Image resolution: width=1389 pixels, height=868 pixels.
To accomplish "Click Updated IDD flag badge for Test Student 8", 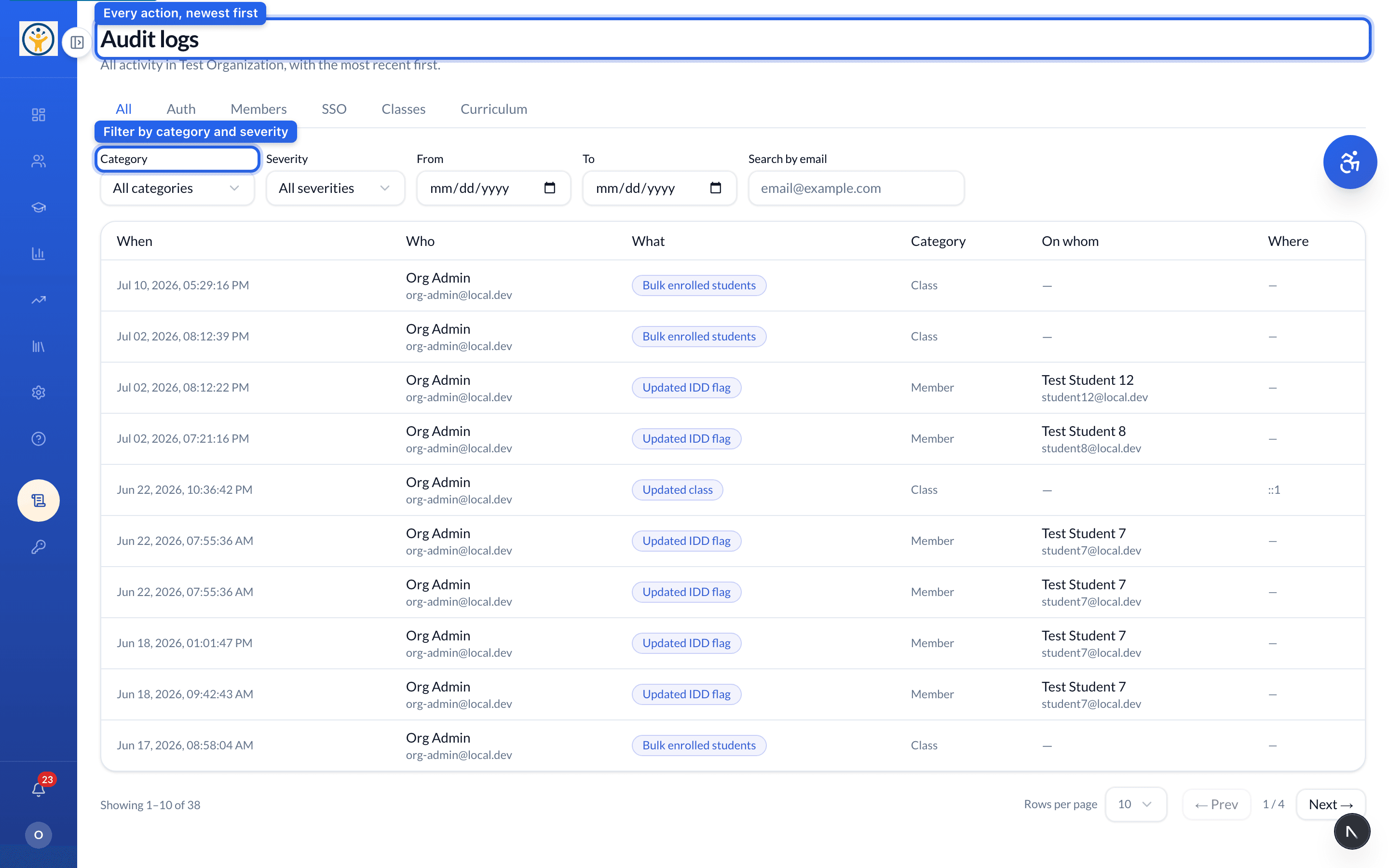I will point(686,439).
